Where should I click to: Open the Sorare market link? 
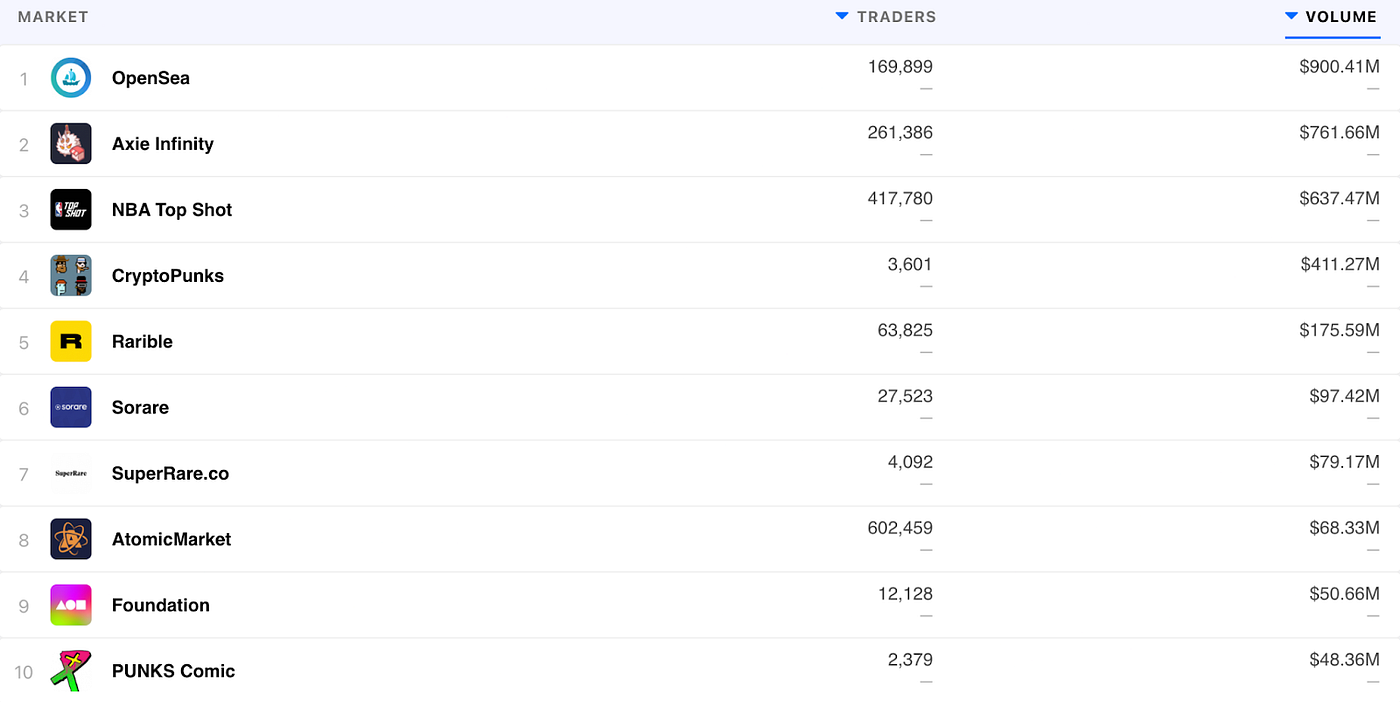point(140,408)
